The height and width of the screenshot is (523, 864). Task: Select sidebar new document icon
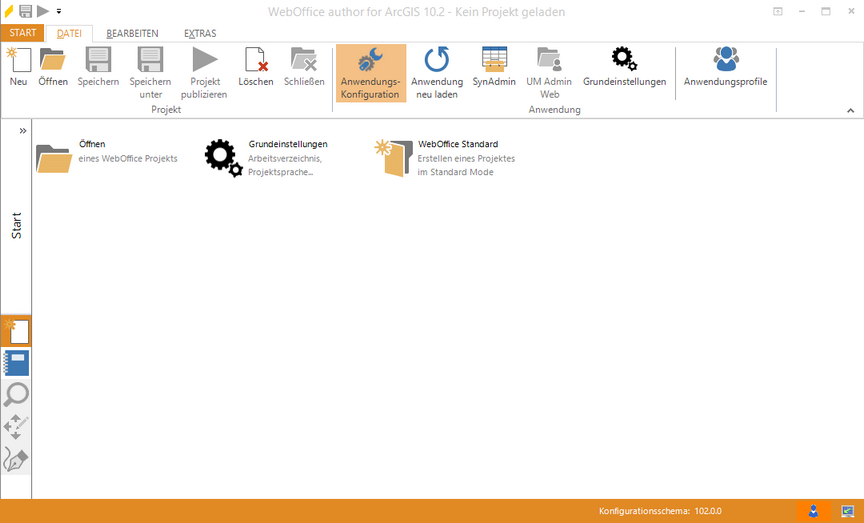(16, 331)
